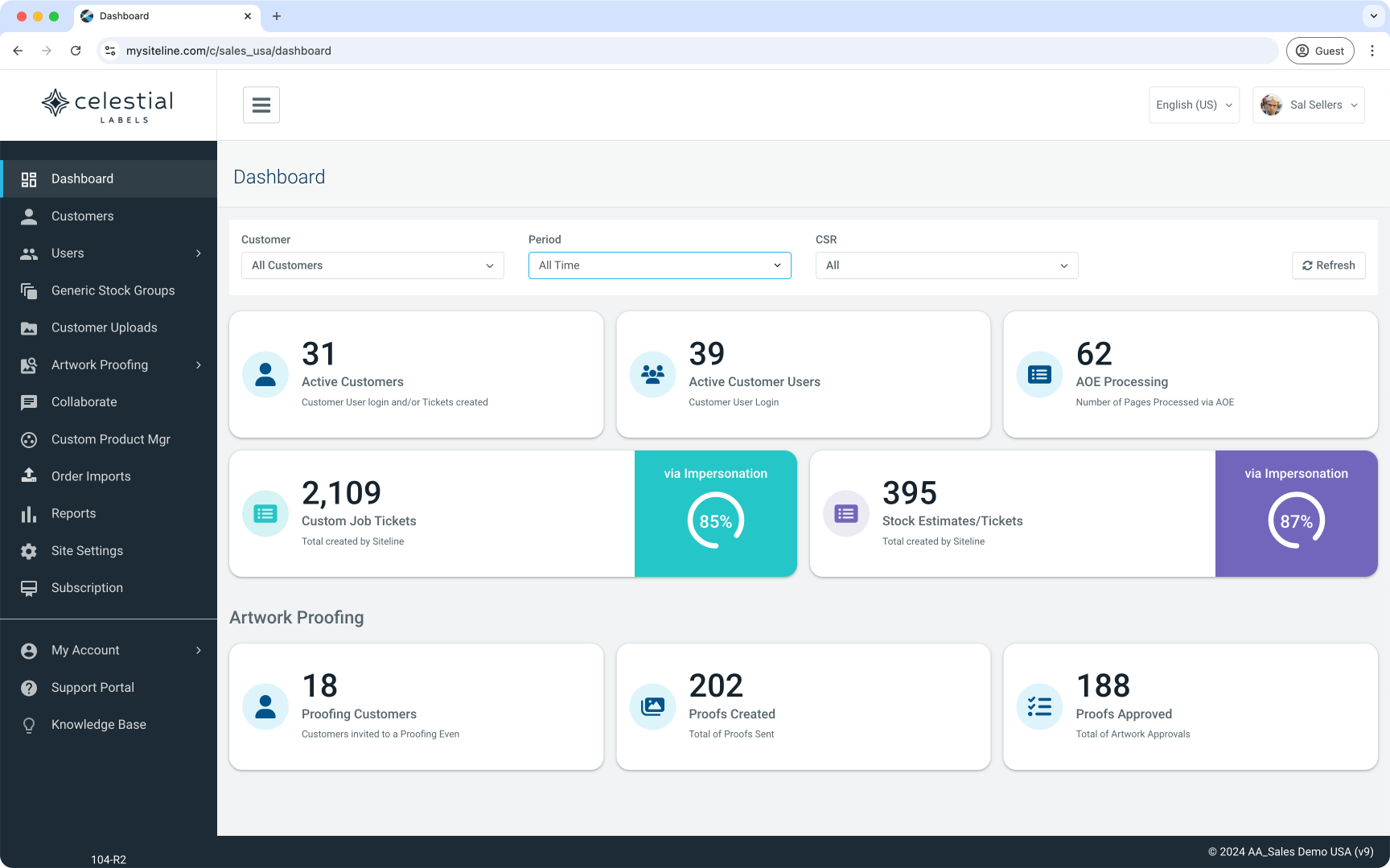
Task: Open the CSR All dropdown
Action: pos(947,265)
